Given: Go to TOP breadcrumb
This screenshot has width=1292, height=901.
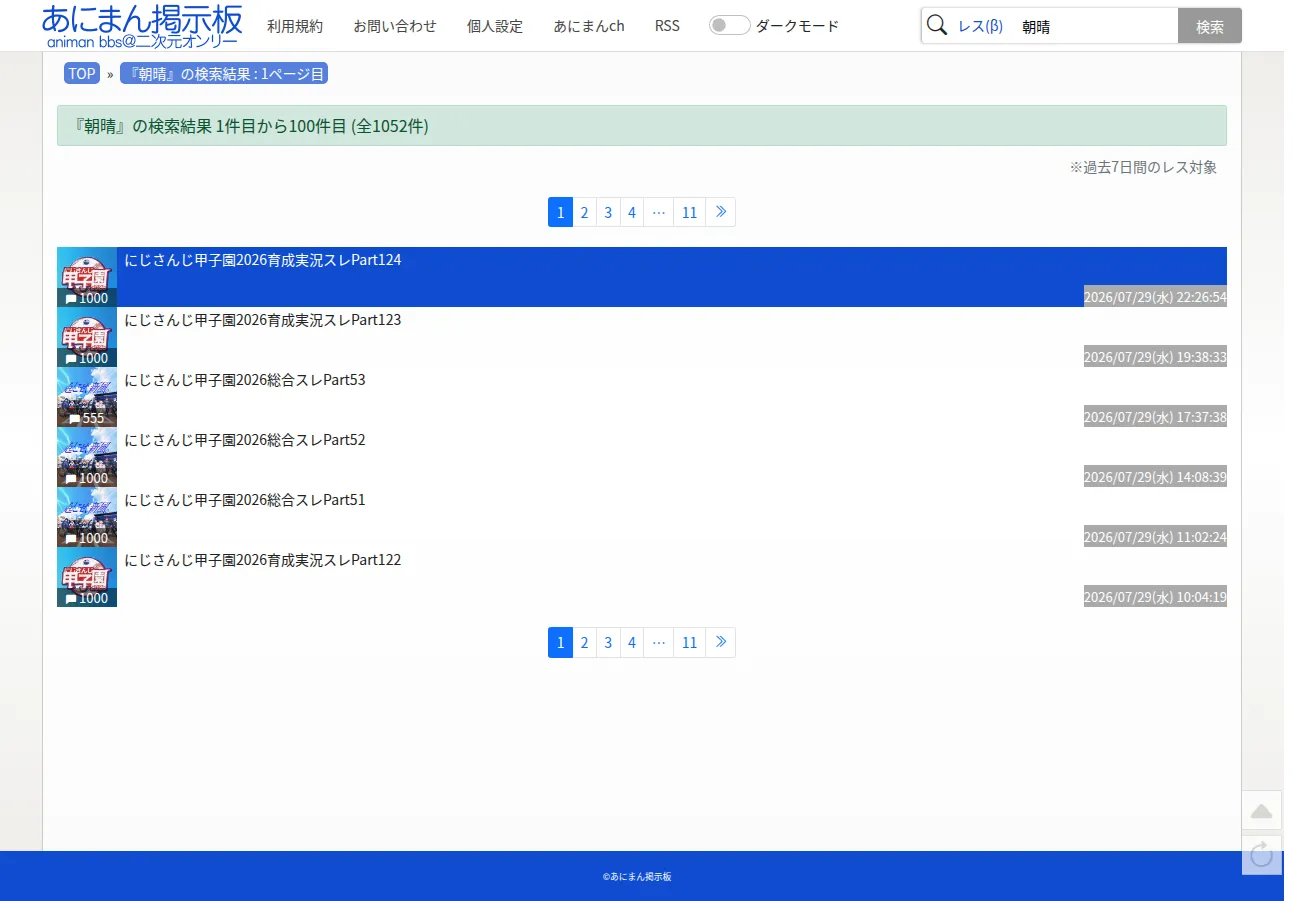Looking at the screenshot, I should point(82,73).
